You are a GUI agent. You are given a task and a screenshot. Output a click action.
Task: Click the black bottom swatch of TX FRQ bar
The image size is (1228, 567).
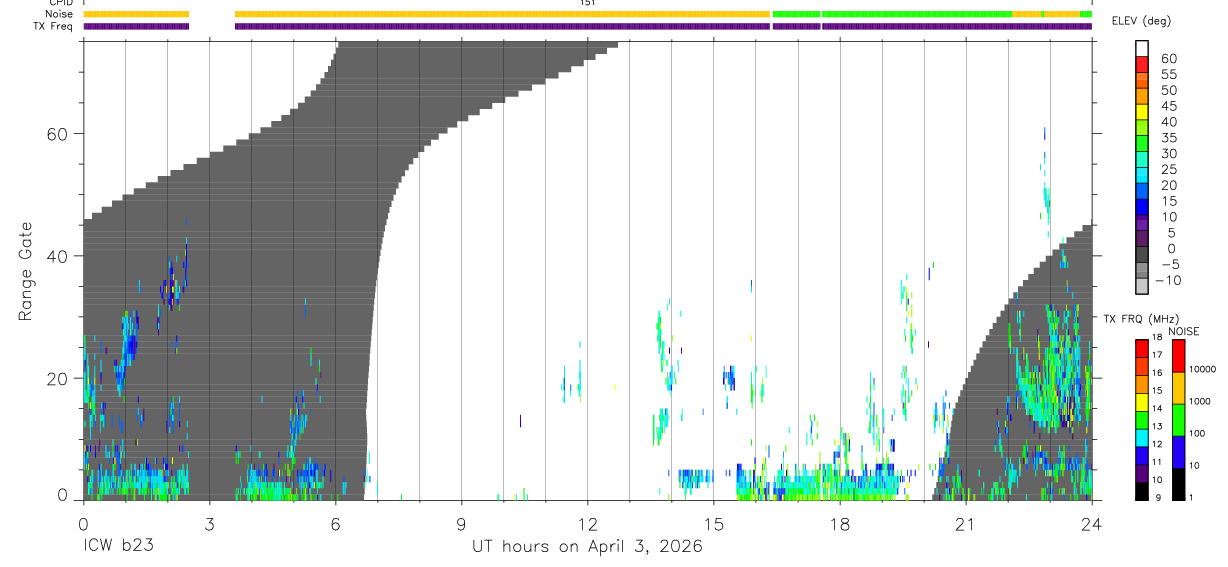click(1142, 489)
